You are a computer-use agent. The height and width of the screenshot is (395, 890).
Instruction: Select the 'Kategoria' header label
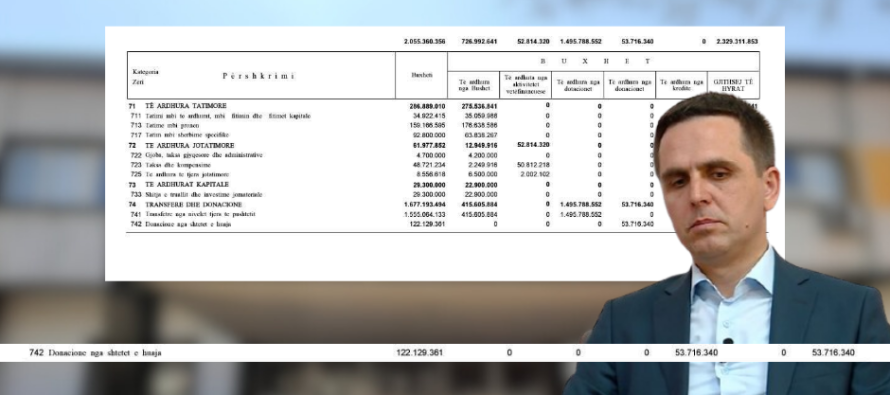point(146,72)
